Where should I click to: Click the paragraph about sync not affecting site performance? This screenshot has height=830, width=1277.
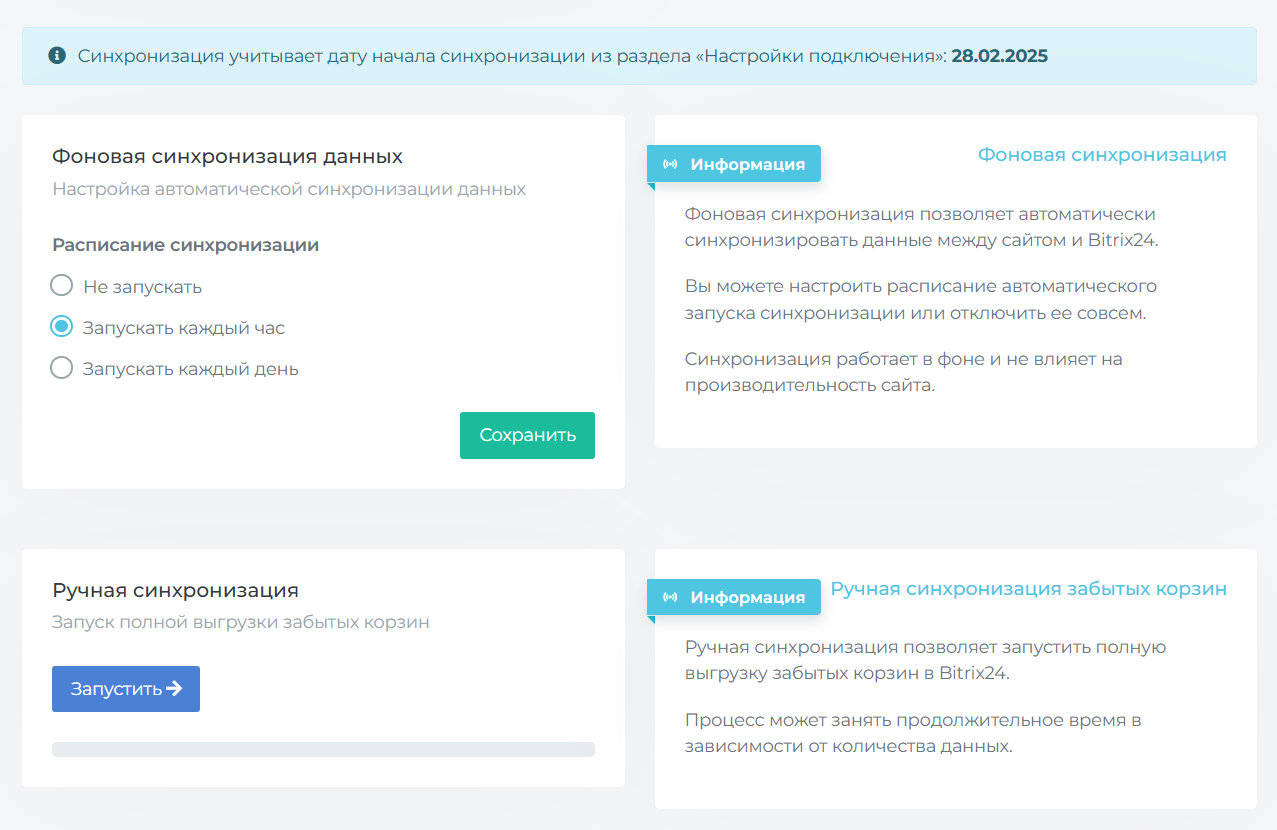pyautogui.click(x=903, y=371)
